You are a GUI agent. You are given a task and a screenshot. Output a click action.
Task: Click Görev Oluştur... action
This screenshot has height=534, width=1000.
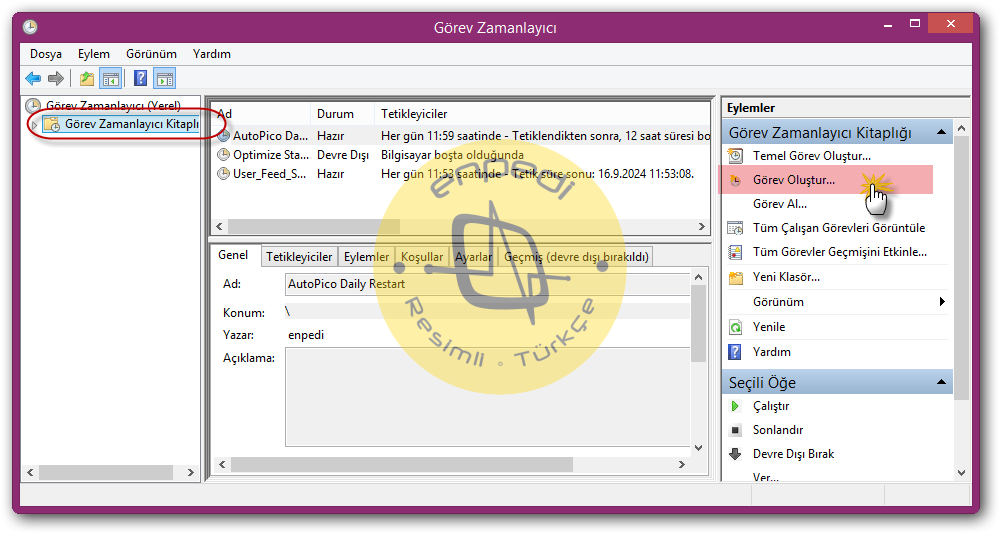793,180
